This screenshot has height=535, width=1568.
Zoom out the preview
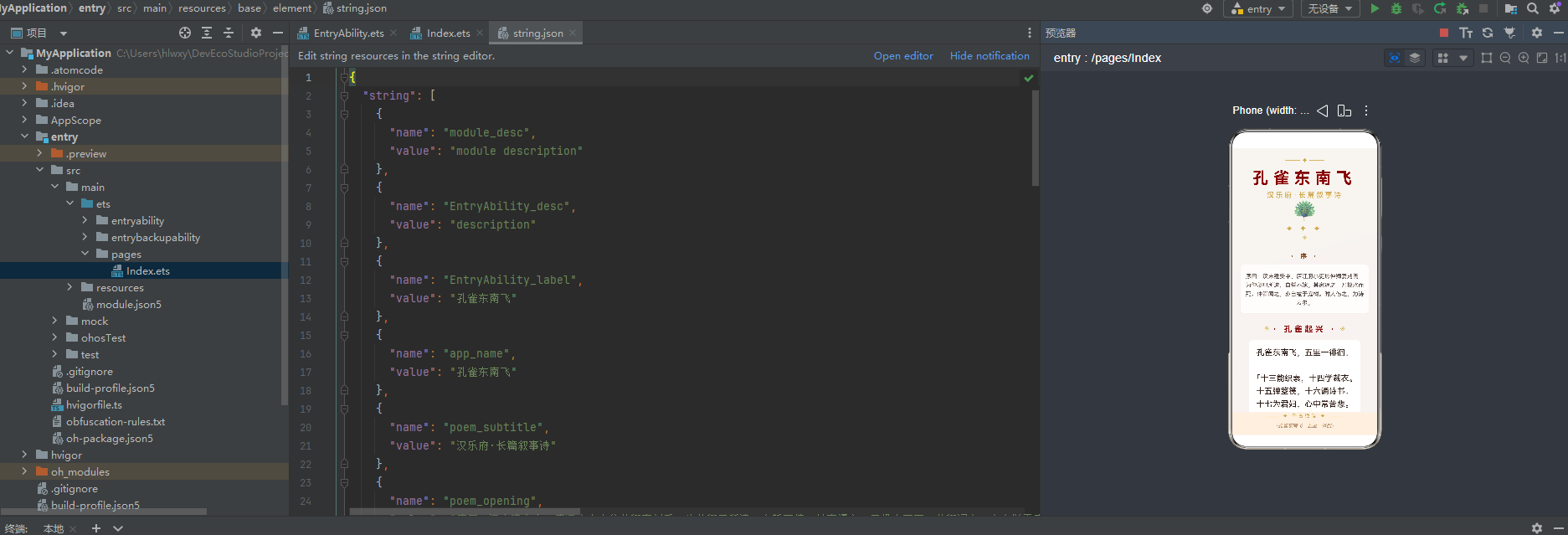point(1505,58)
